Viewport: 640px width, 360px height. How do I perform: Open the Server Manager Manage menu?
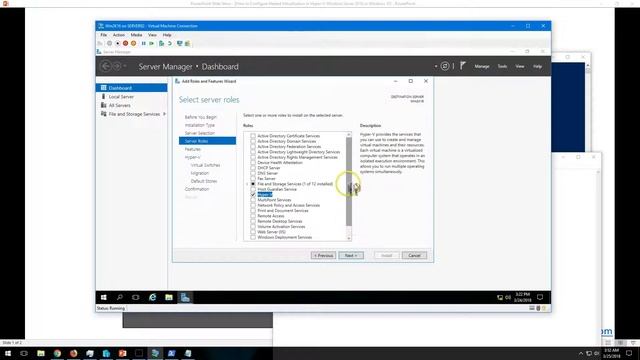(x=482, y=66)
